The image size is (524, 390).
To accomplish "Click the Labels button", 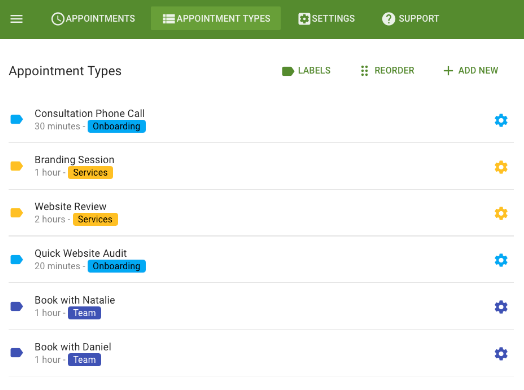I will coord(306,71).
